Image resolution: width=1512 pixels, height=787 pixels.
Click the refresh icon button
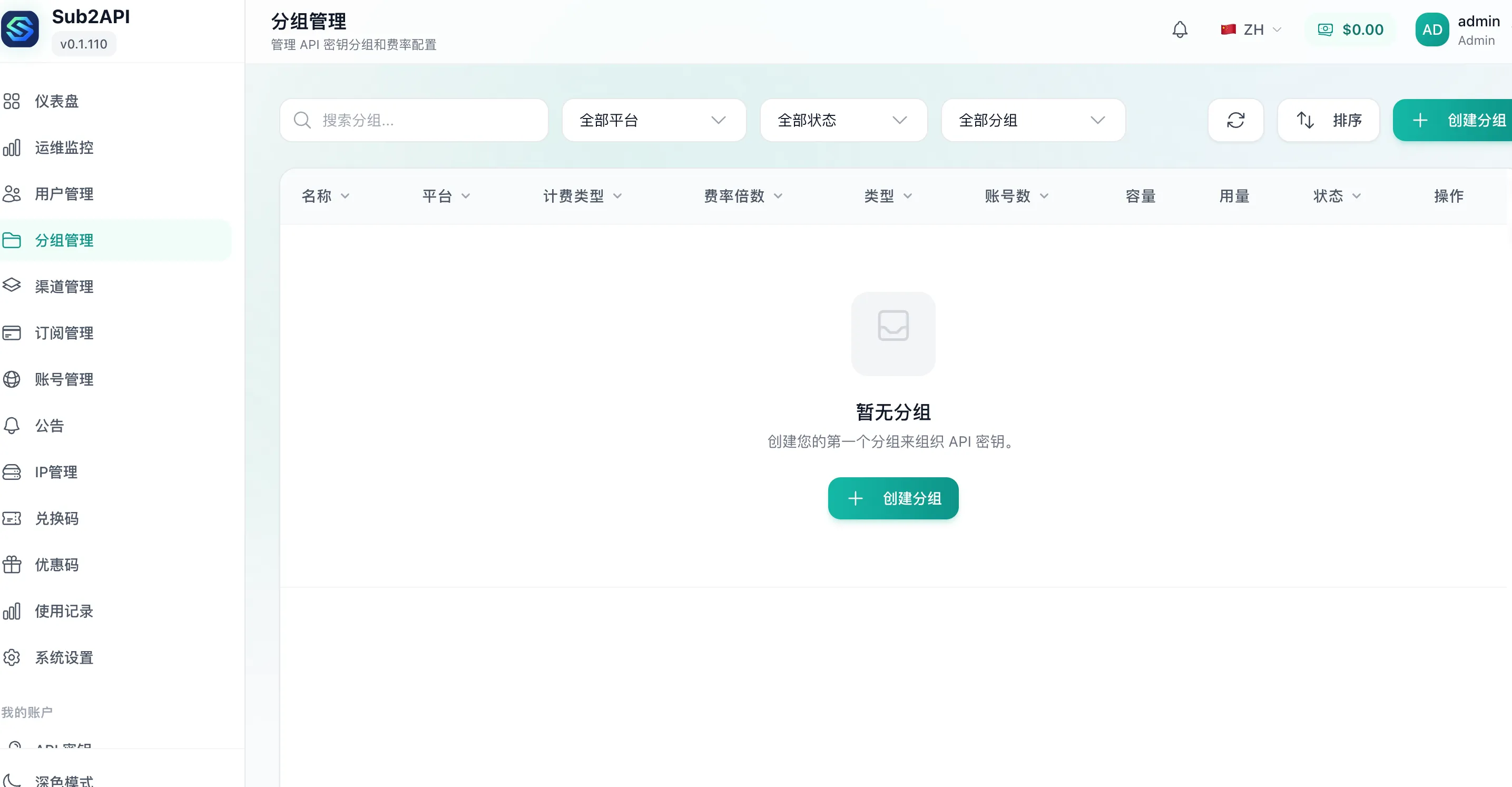tap(1235, 120)
